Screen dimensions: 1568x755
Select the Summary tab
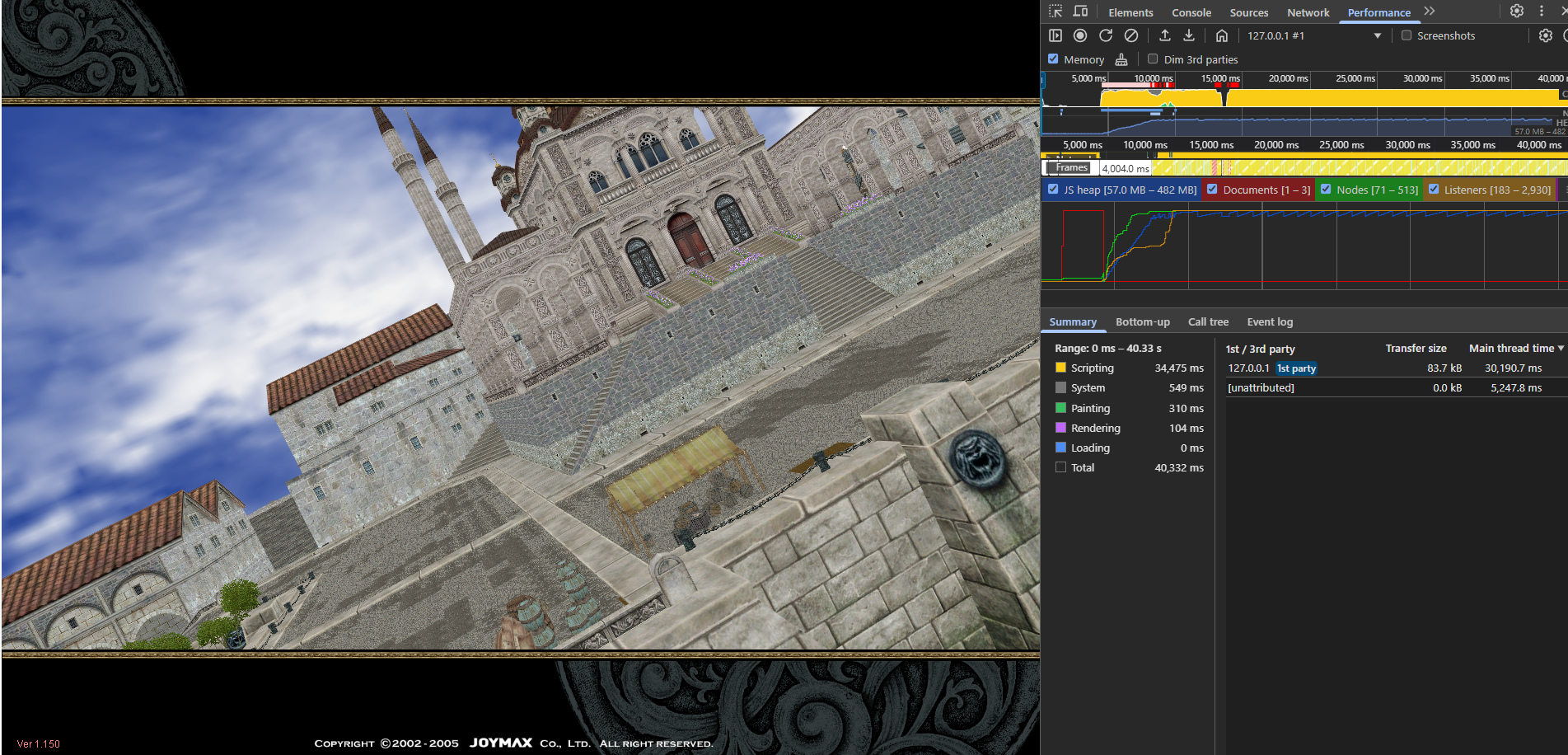[1073, 321]
